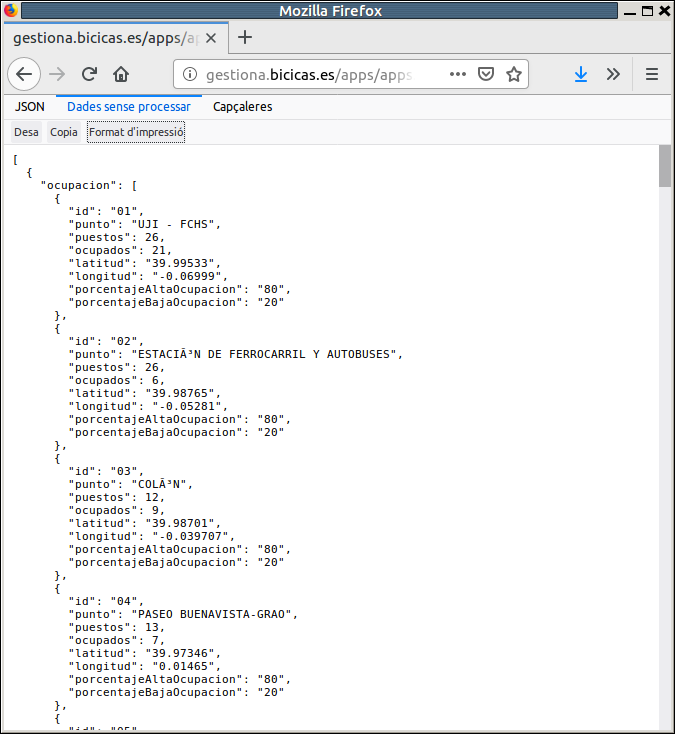Save page to Pocket

[x=486, y=74]
